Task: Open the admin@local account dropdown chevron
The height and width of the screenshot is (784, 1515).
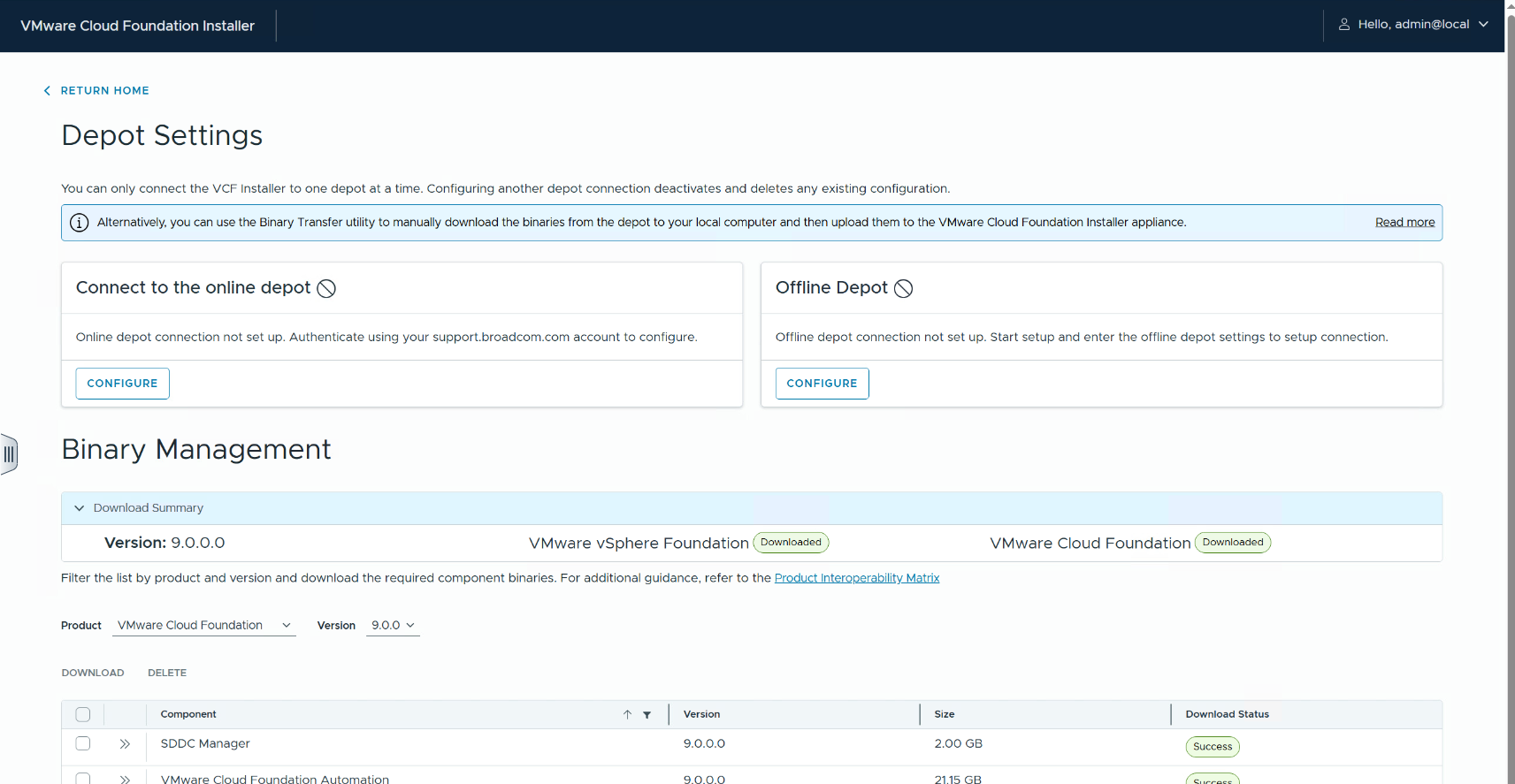Action: click(1483, 25)
